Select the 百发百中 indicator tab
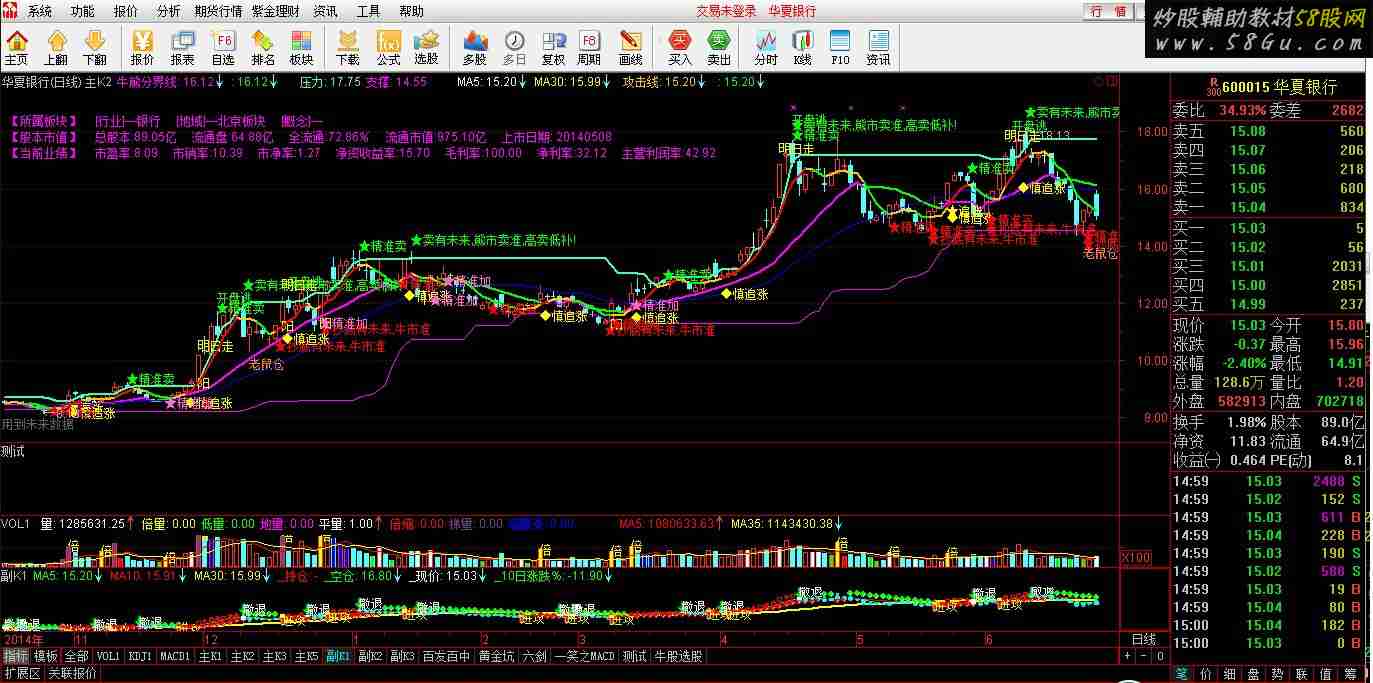1373x683 pixels. 446,657
